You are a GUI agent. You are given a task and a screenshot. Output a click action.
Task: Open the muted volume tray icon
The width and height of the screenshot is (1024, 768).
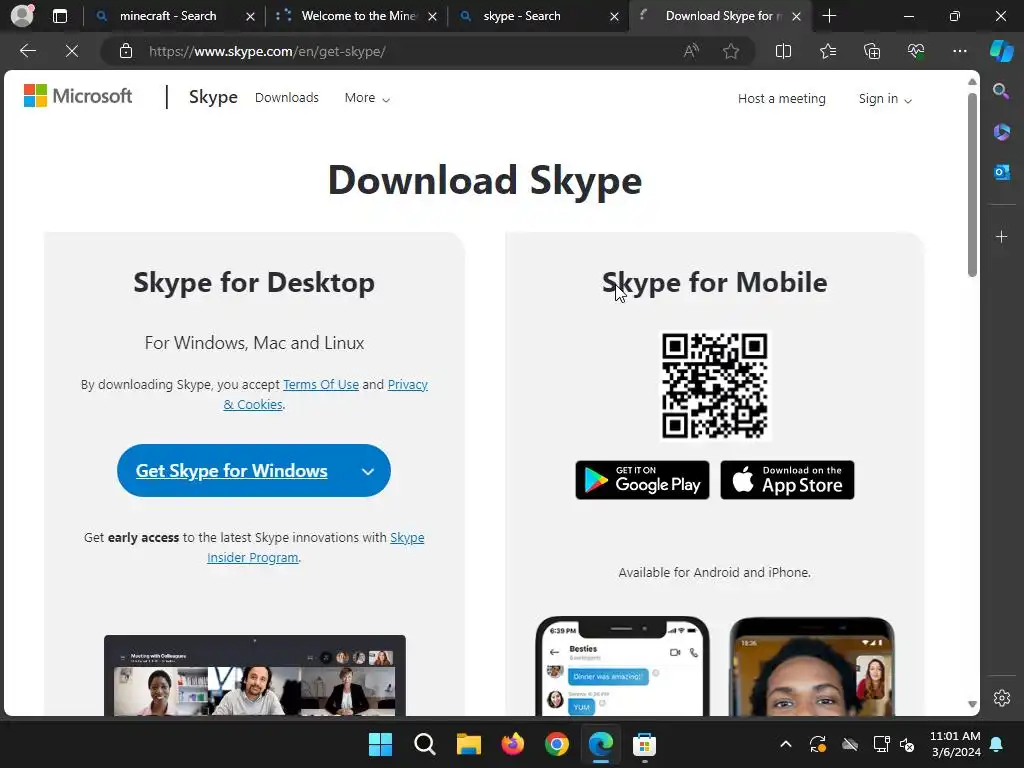click(906, 744)
